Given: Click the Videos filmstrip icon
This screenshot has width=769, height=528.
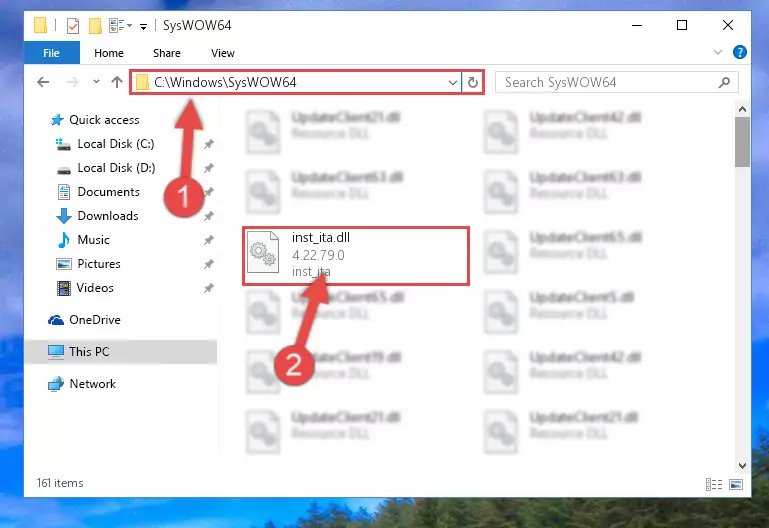Looking at the screenshot, I should [x=63, y=288].
